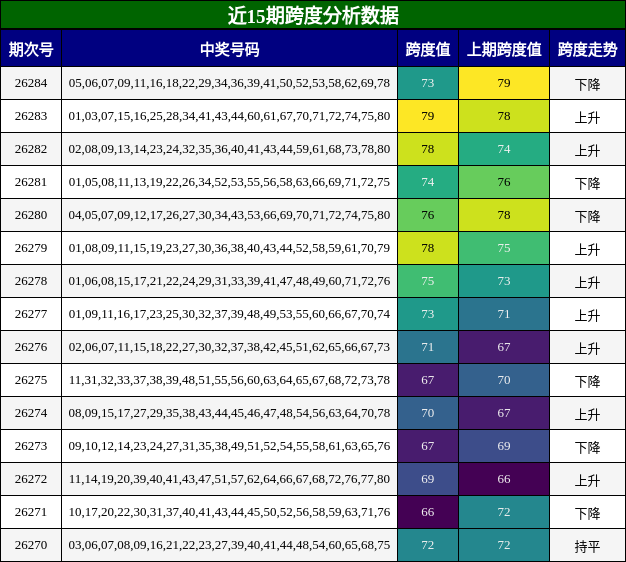This screenshot has height=562, width=626.
Task: Select the 期次号 column header
Action: (31, 50)
